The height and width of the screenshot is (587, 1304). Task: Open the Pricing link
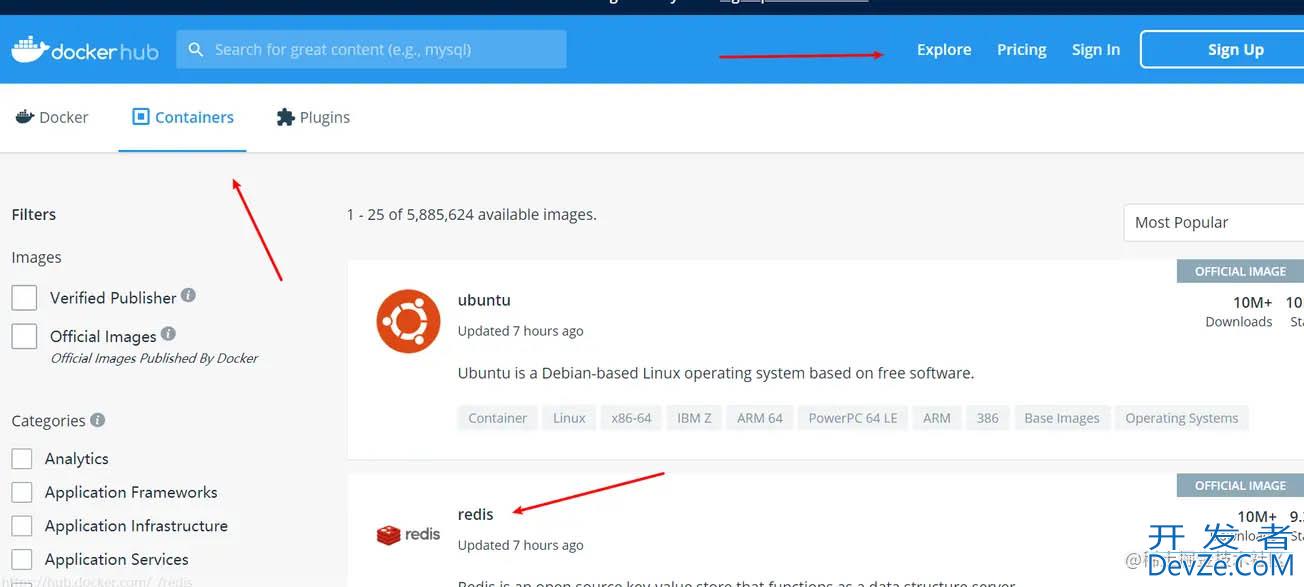(1021, 49)
